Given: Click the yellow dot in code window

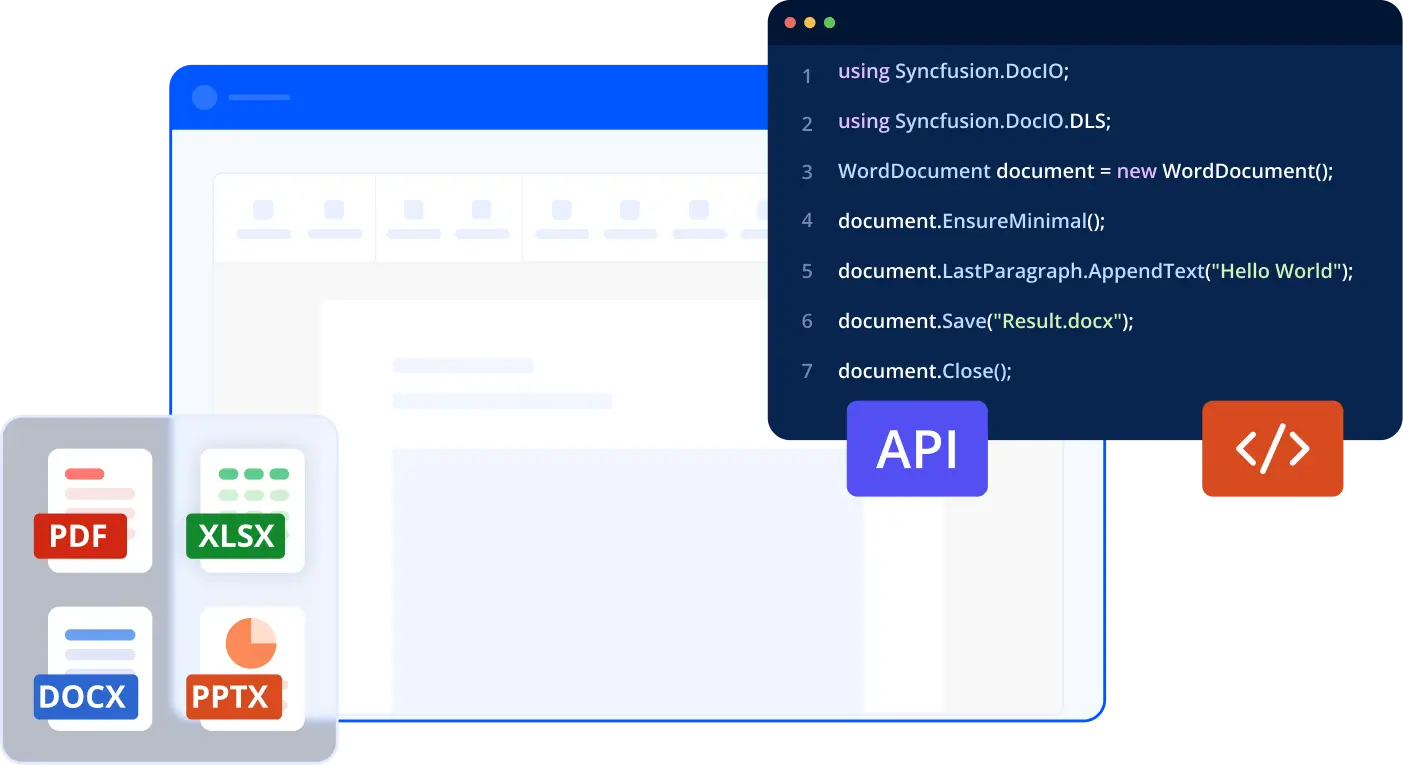Looking at the screenshot, I should tap(810, 22).
